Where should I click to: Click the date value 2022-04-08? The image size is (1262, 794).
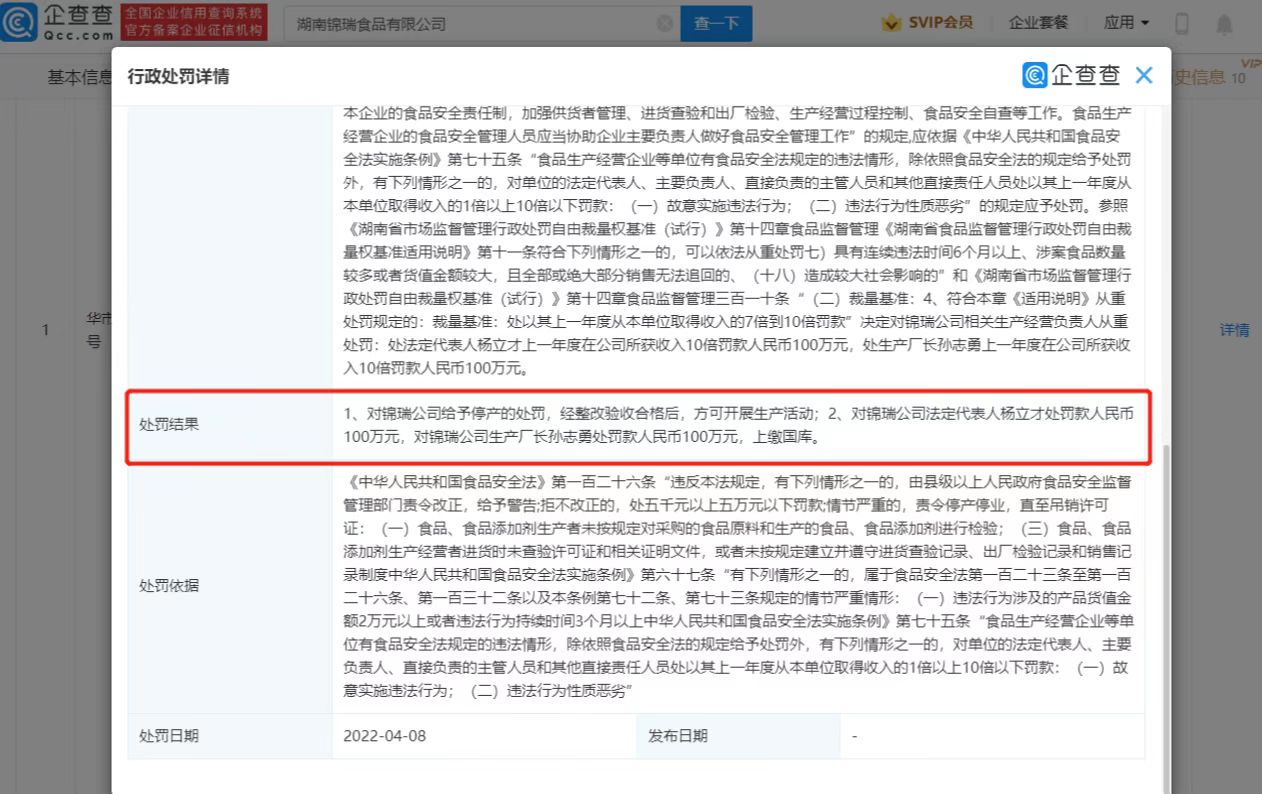coord(384,736)
